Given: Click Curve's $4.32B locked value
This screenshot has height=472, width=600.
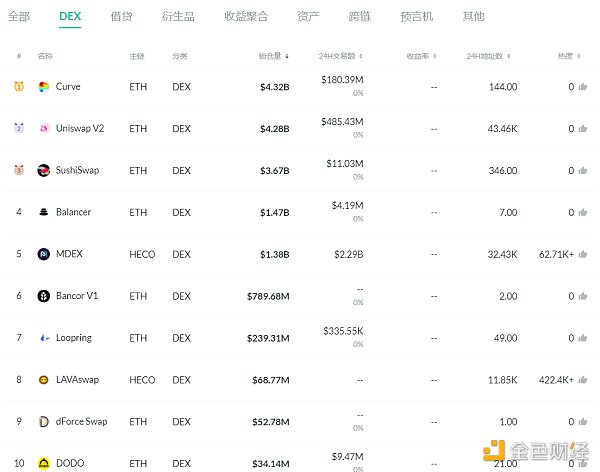Looking at the screenshot, I should tap(275, 87).
